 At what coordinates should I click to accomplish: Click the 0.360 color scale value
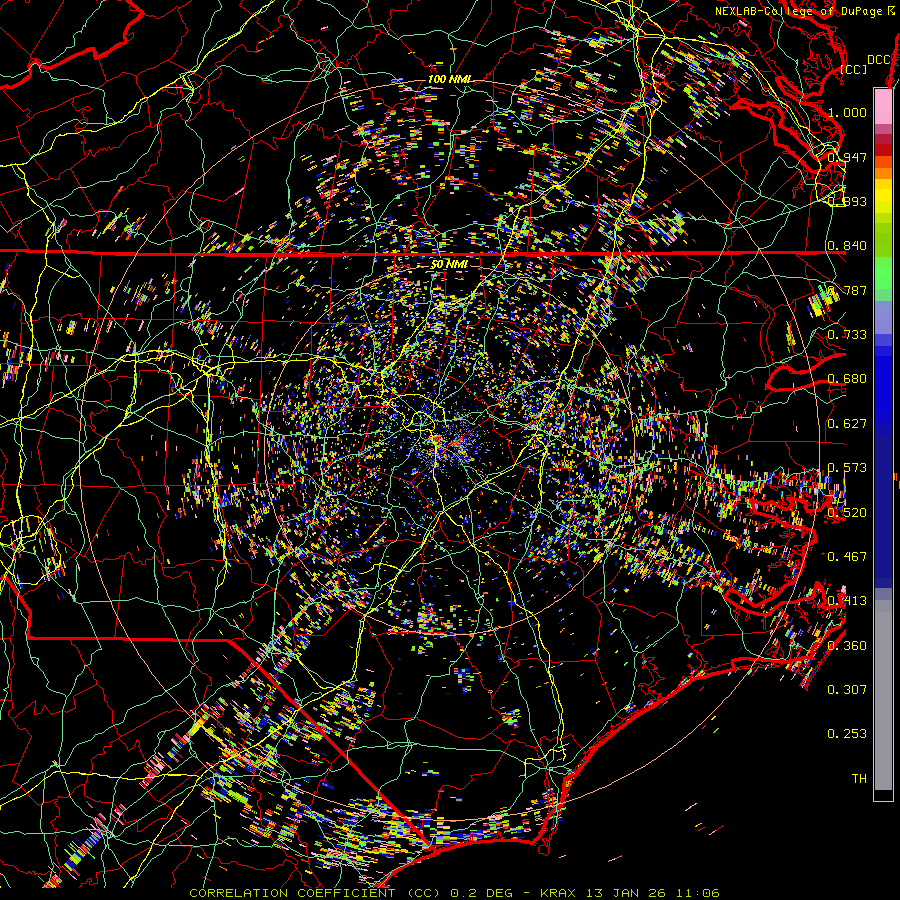847,645
